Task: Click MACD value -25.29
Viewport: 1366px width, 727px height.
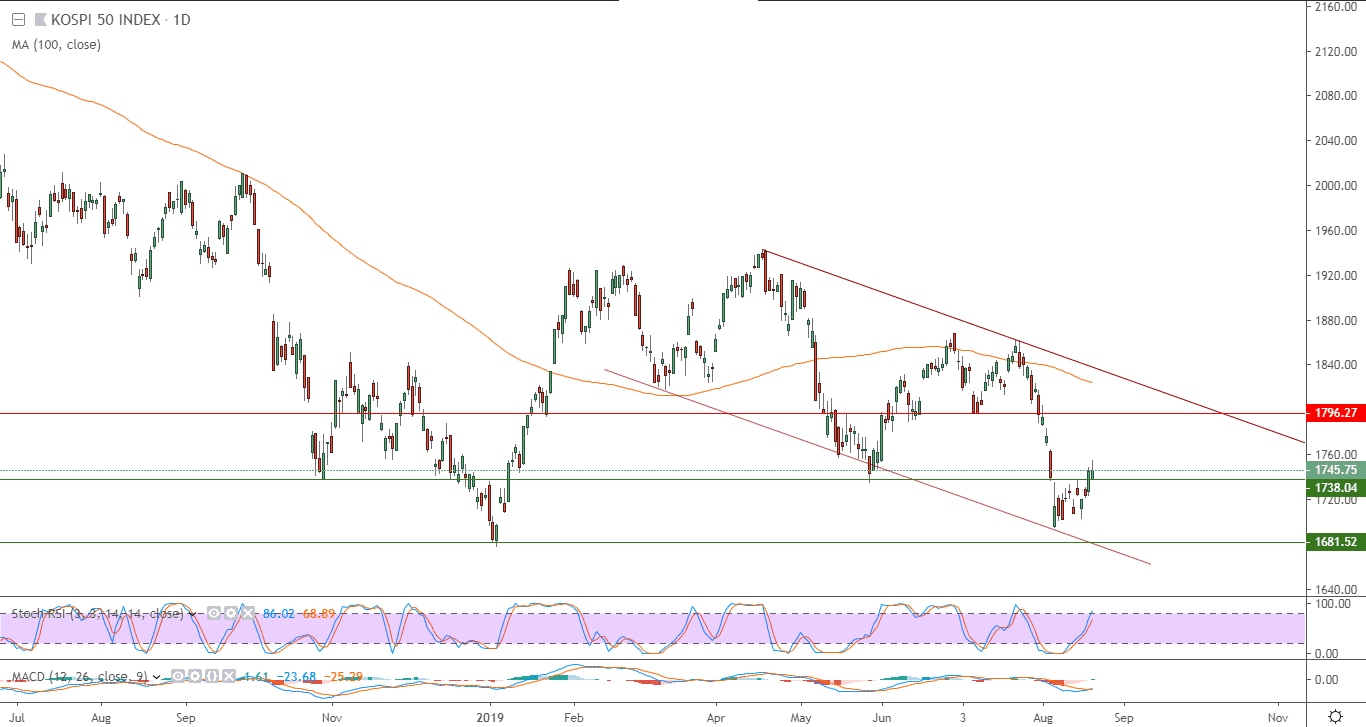Action: click(x=343, y=677)
